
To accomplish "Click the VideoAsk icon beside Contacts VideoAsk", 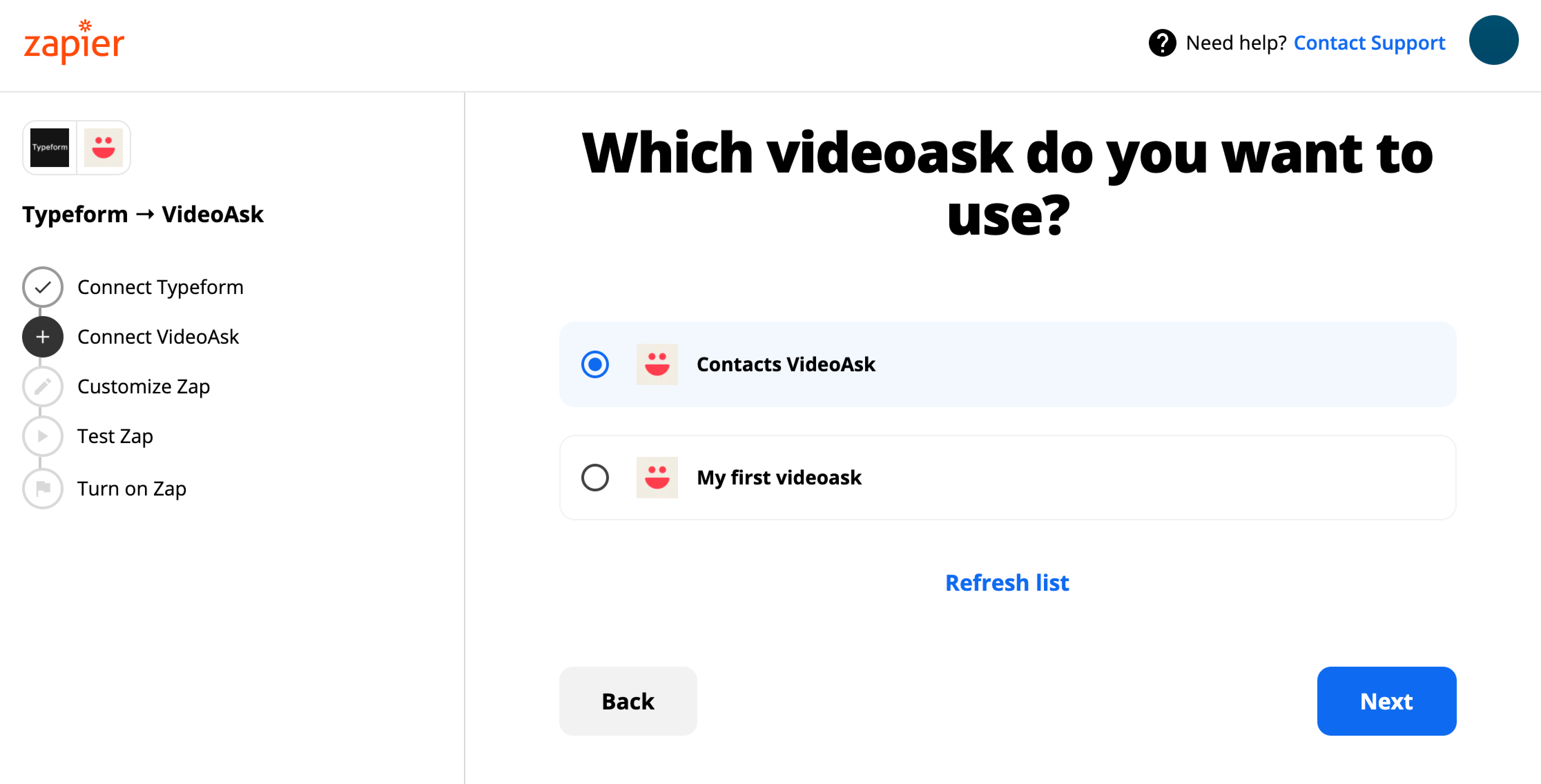I will click(657, 365).
